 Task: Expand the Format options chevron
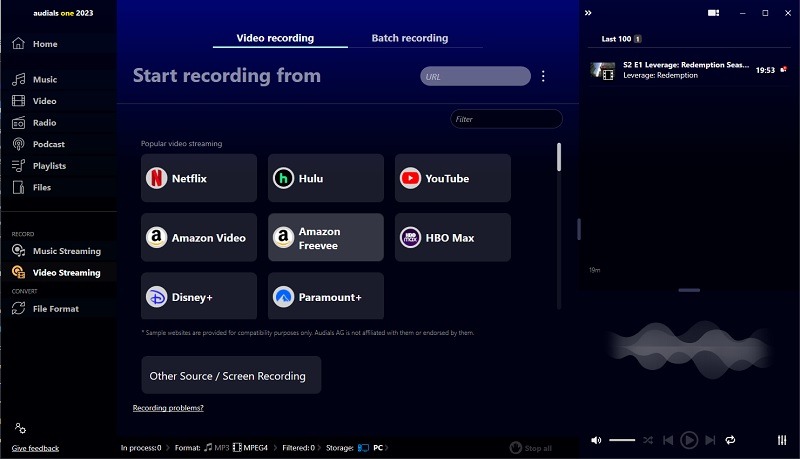[275, 448]
